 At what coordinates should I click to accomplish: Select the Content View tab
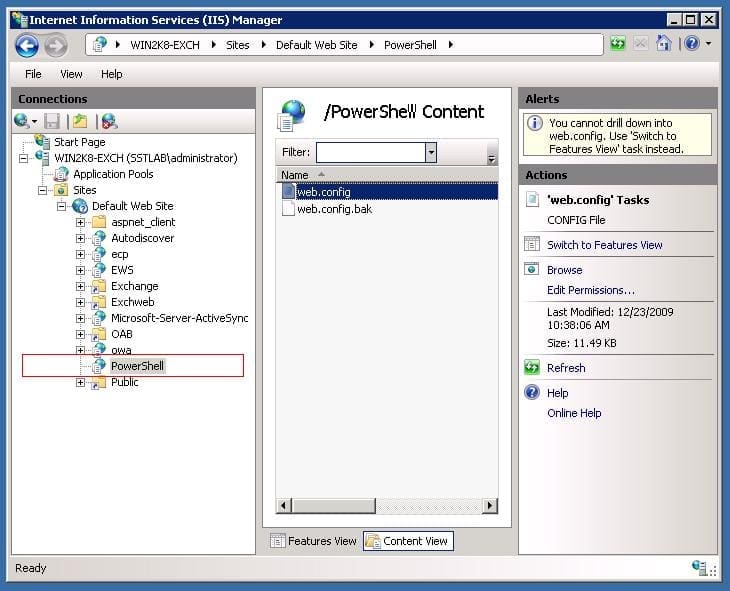click(x=408, y=541)
